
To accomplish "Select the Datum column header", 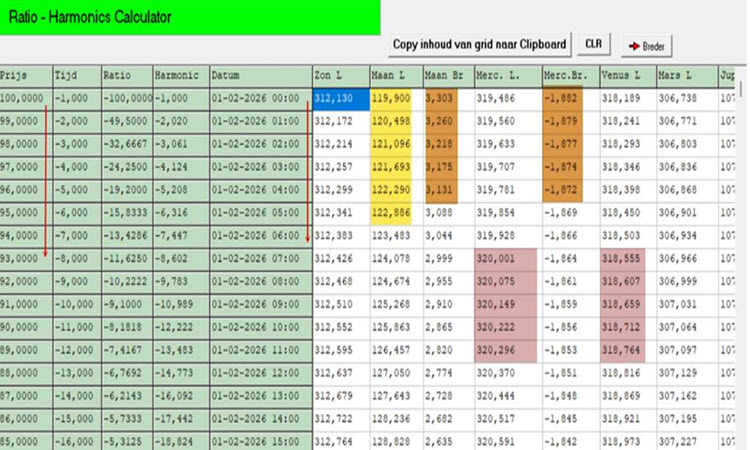I will (261, 76).
